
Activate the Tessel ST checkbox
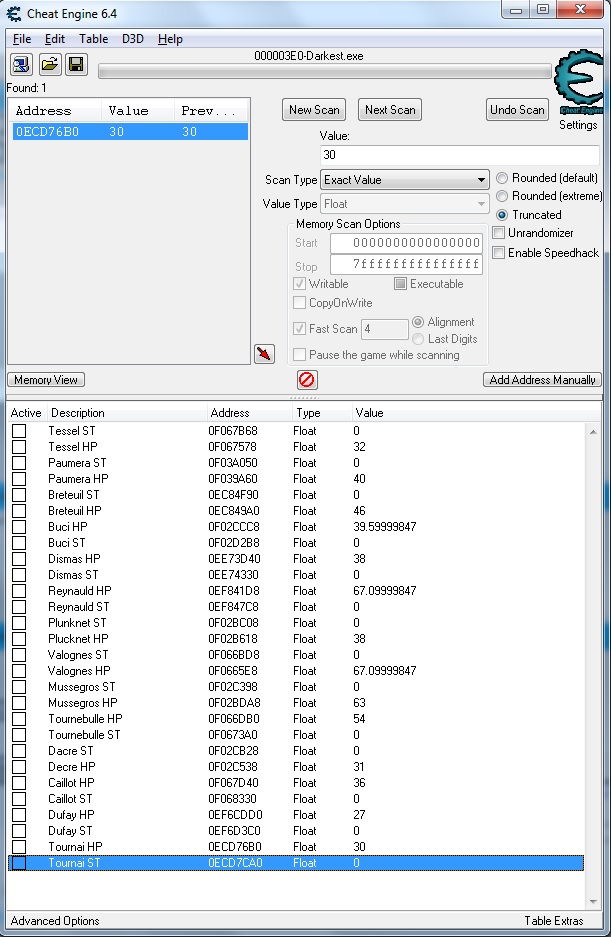click(19, 431)
